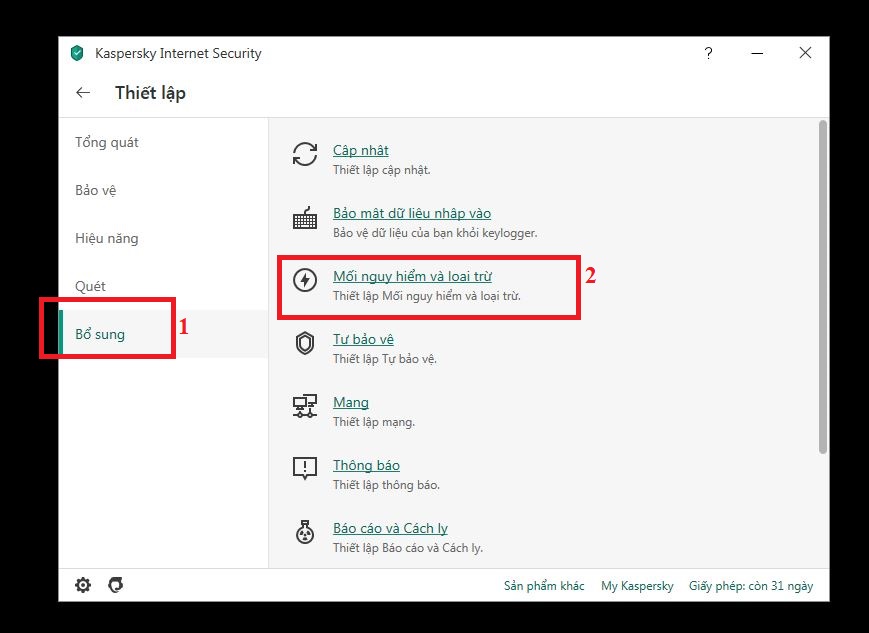The height and width of the screenshot is (633, 869).
Task: Open the Tự bảo vệ link
Action: (x=364, y=339)
